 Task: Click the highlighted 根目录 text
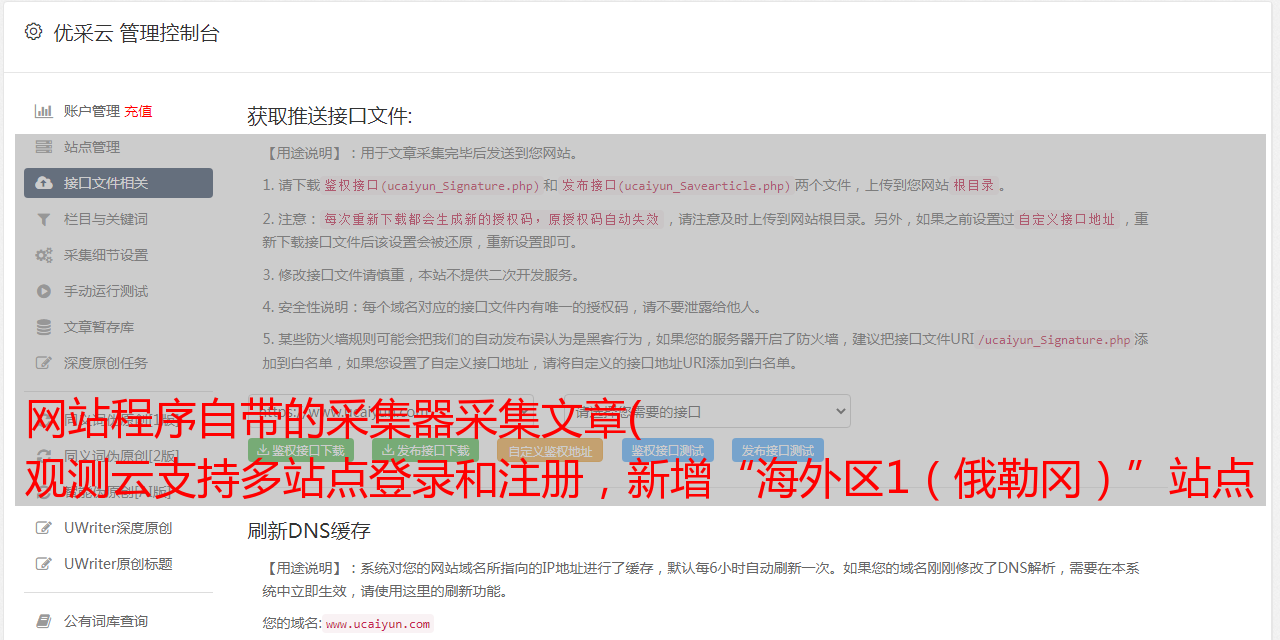pos(974,185)
